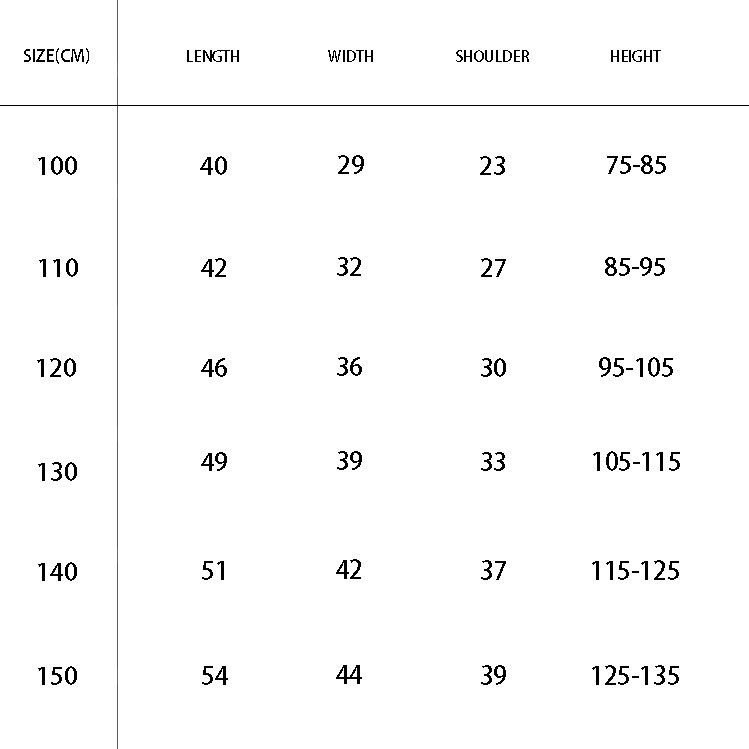Screen dimensions: 749x749
Task: Select height range 95-105 cell
Action: point(635,368)
